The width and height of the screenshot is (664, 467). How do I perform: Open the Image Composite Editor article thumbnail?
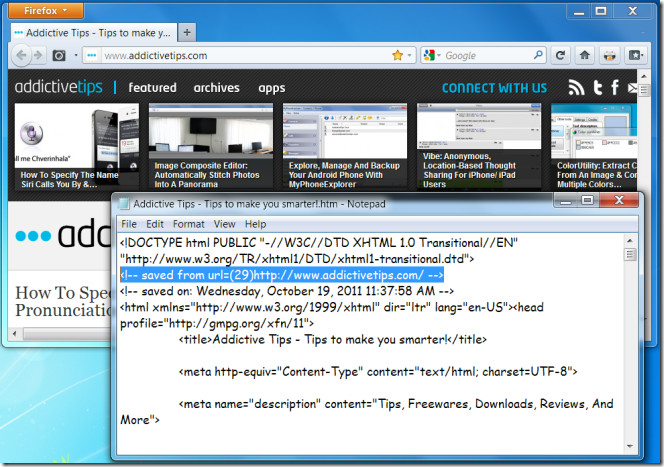tap(211, 146)
